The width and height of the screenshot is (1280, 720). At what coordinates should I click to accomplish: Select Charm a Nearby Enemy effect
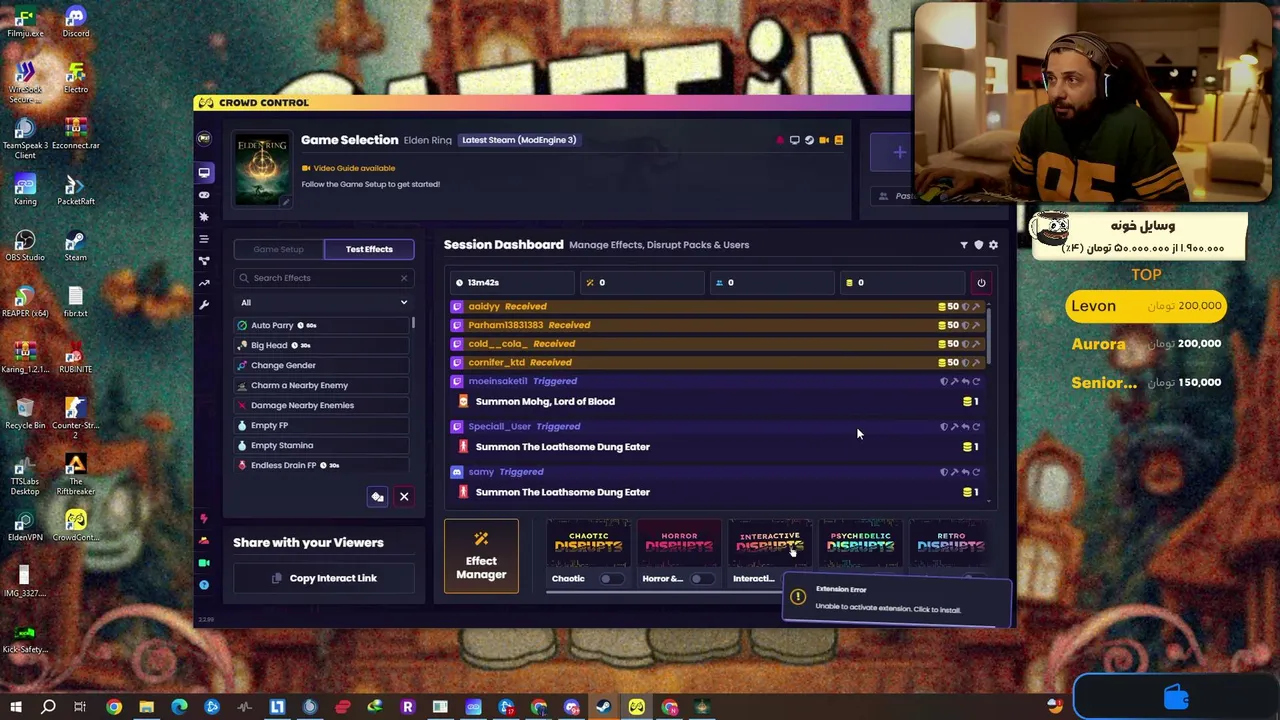(320, 385)
